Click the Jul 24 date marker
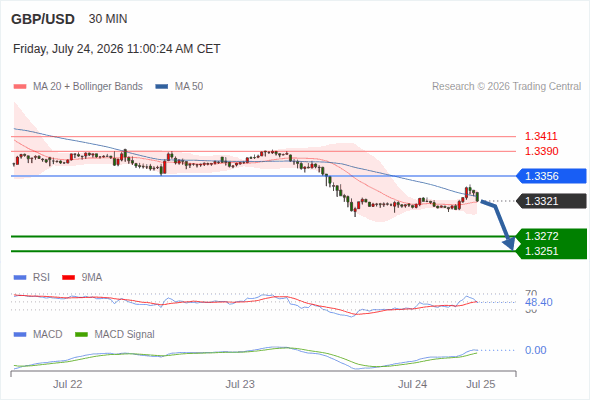590x400 pixels. coord(413,384)
